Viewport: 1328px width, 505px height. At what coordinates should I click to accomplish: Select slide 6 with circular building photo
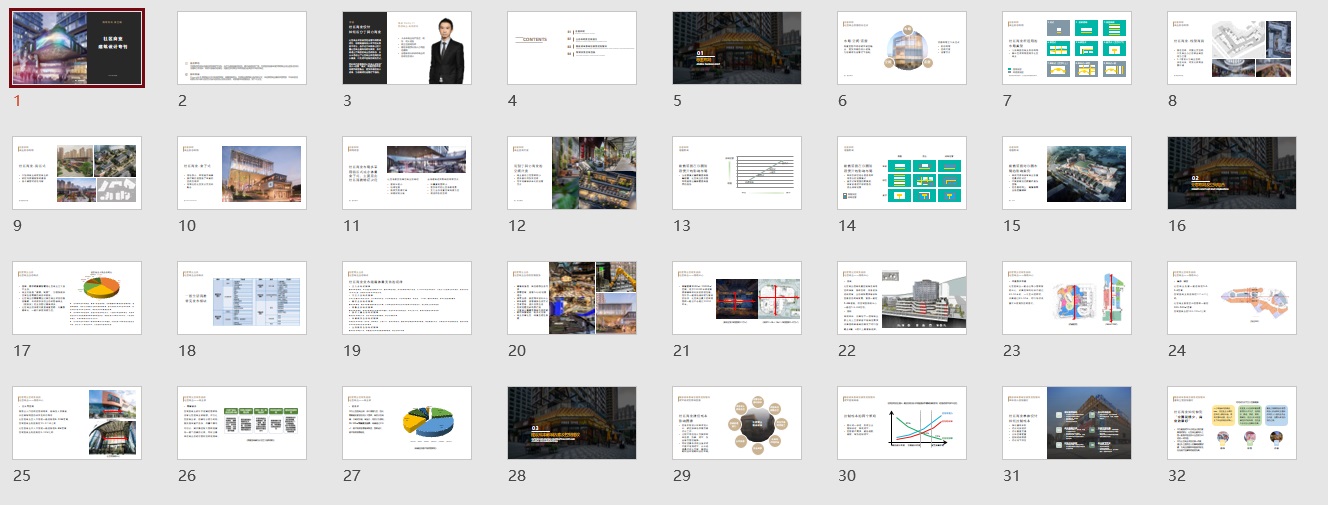coord(902,48)
